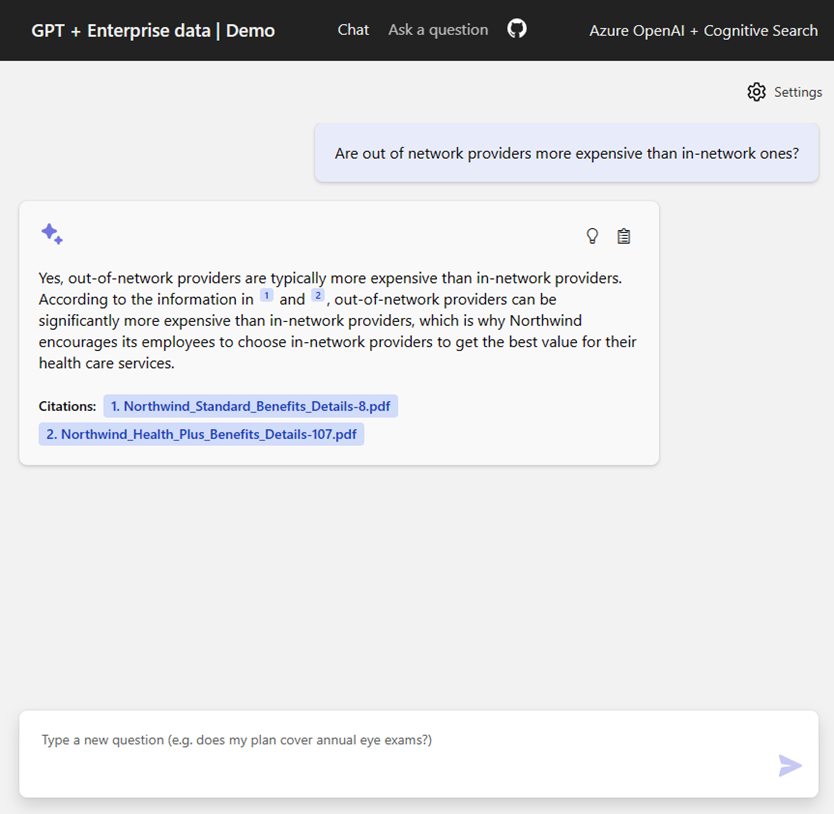834x814 pixels.
Task: Click the user question message bubble
Action: click(x=566, y=153)
